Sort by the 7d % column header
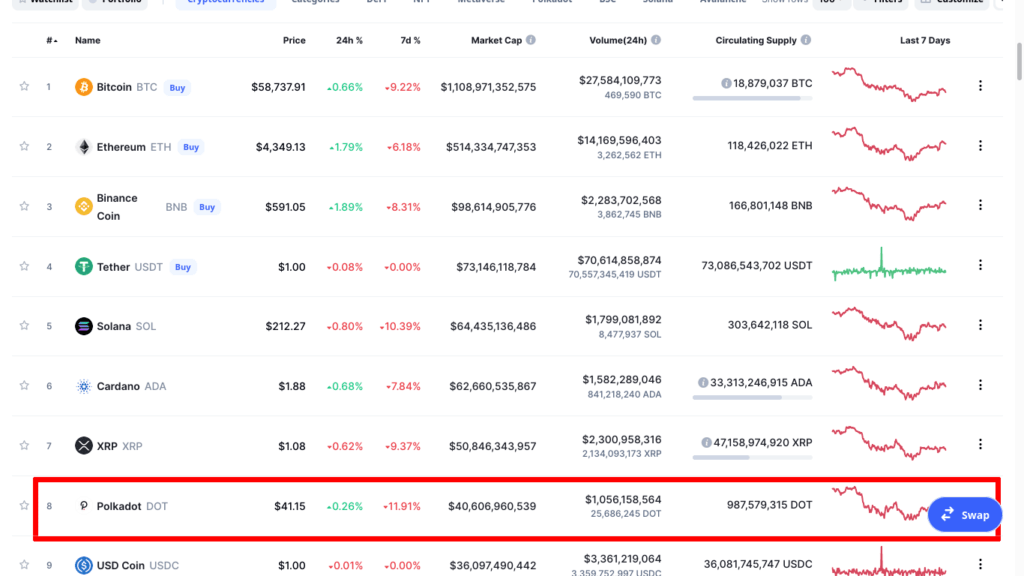Screen dimensions: 1024x576 click(409, 40)
